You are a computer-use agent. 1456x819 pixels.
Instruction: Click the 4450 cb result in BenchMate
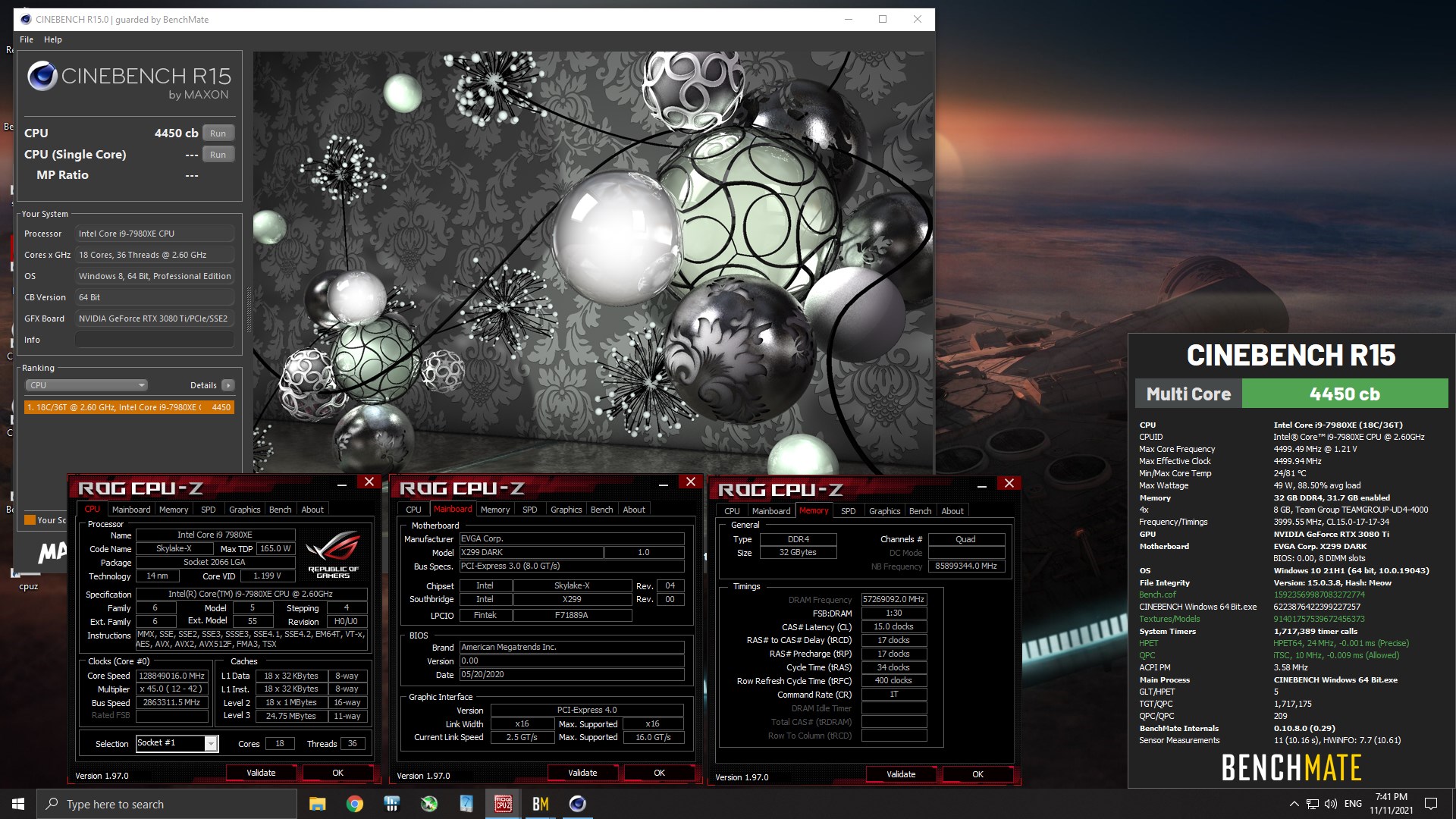(1345, 394)
